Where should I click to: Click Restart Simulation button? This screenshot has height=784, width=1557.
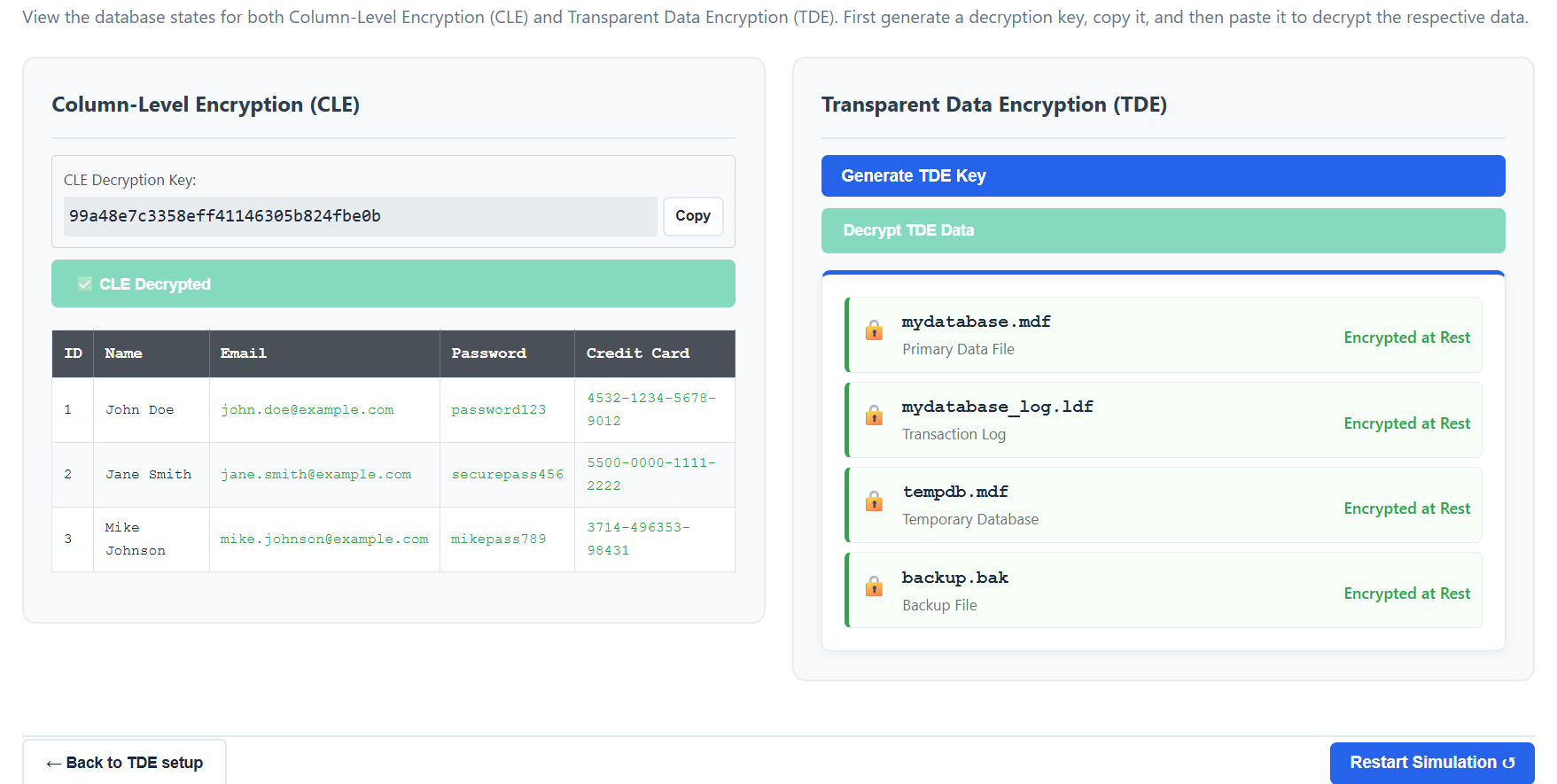1431,763
